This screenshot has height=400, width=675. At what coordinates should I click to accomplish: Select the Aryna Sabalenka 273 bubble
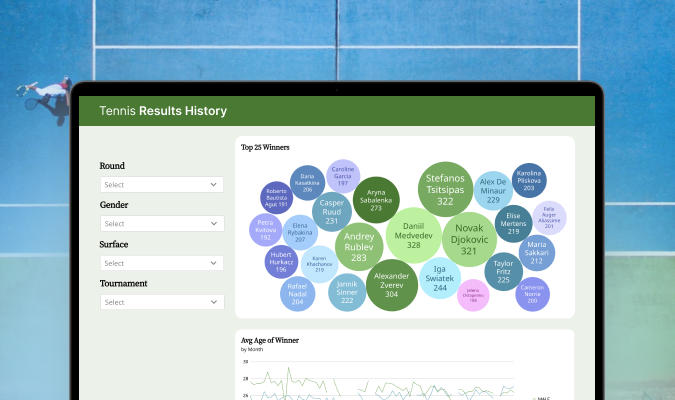[376, 200]
